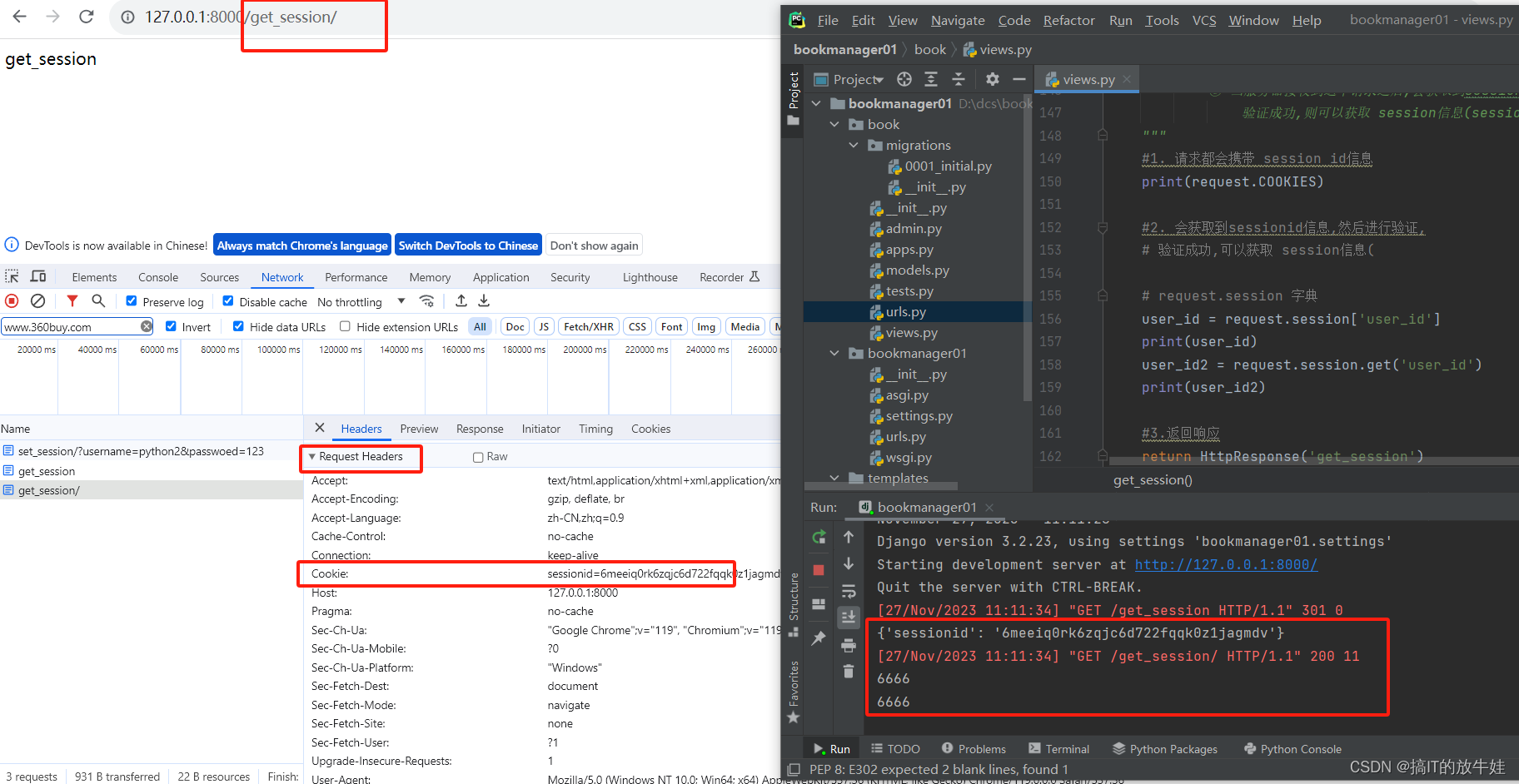Viewport: 1519px width, 784px height.
Task: Switch to the Response tab
Action: pos(480,429)
